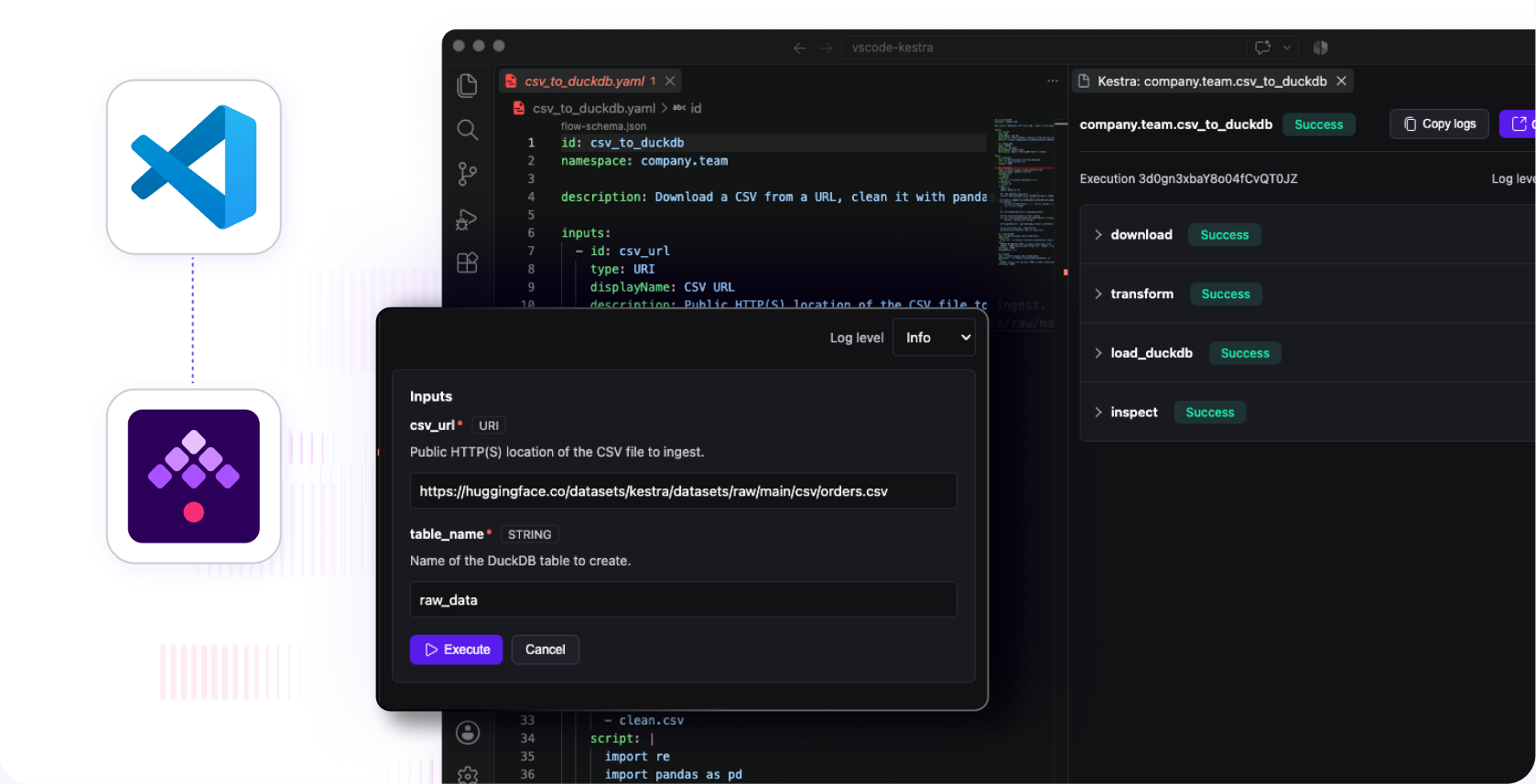Click the back navigation arrow in title bar
The image size is (1536, 784).
799,48
